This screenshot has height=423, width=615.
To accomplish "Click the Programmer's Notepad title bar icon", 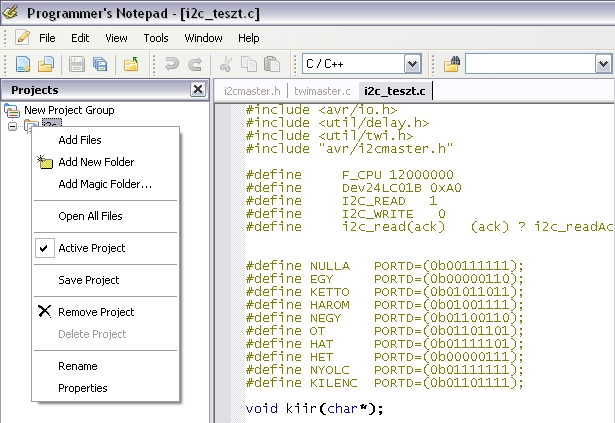I will [11, 13].
